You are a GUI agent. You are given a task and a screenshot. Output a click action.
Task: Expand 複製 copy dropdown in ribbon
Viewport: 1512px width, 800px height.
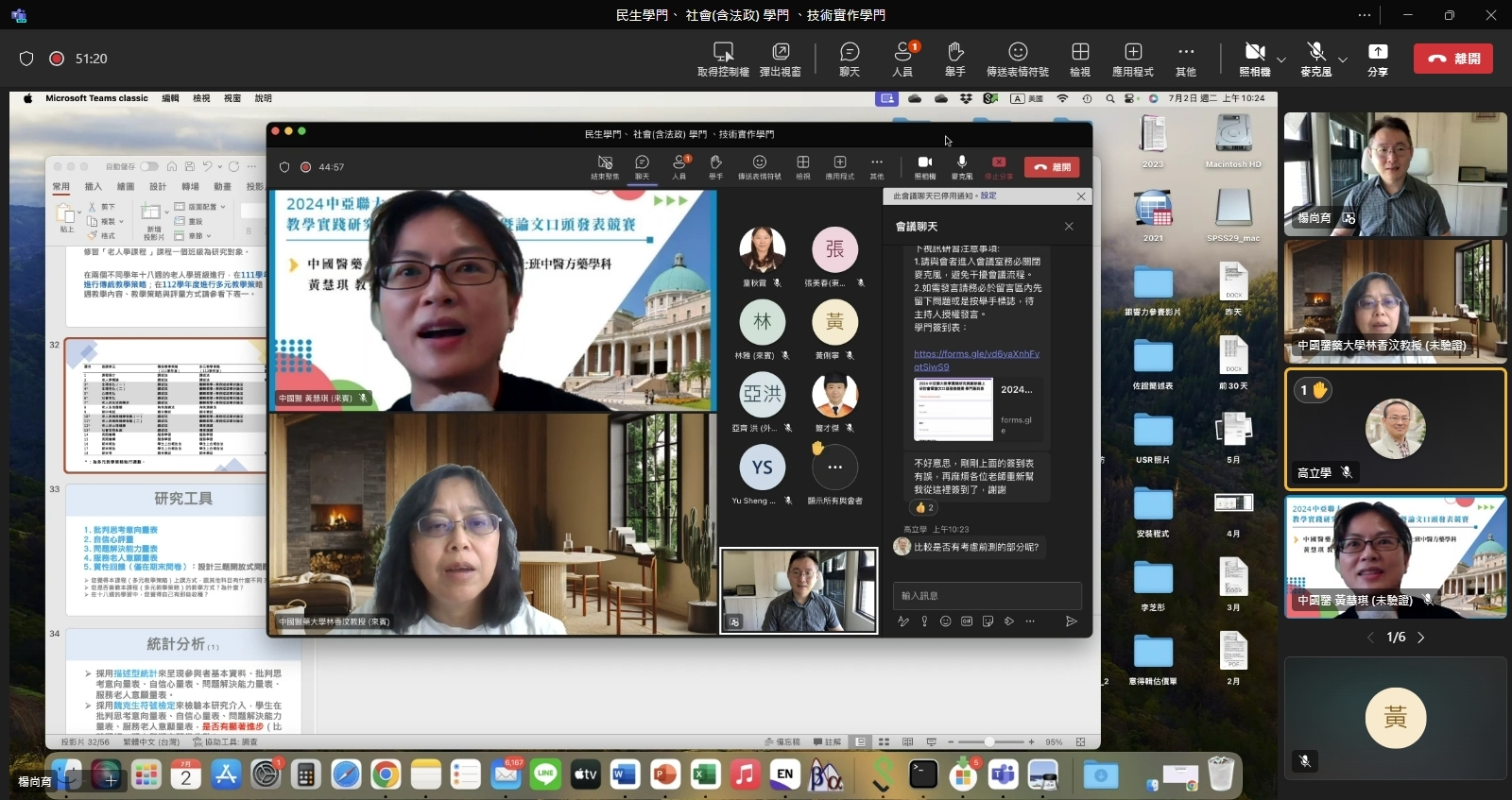click(123, 222)
